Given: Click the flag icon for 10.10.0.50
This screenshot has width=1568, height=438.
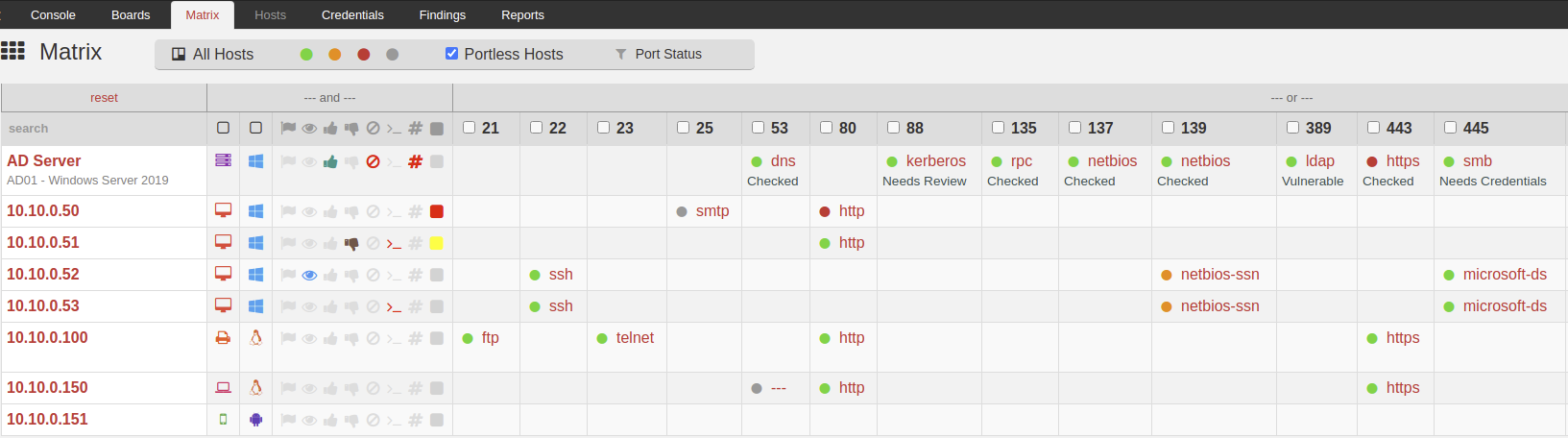Looking at the screenshot, I should (x=288, y=211).
